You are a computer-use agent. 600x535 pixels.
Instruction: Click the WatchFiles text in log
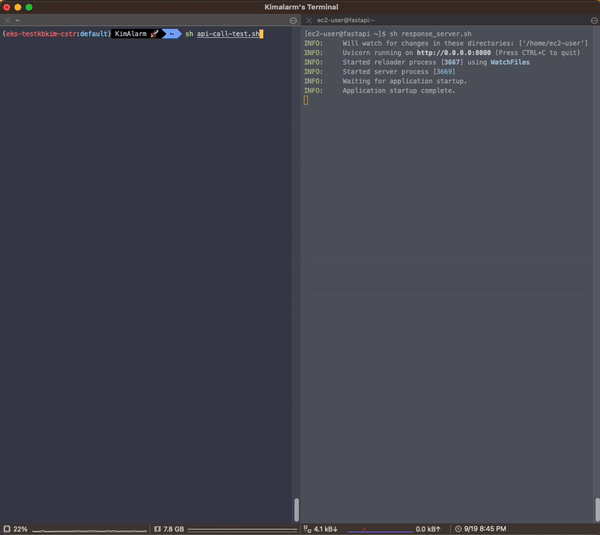[x=510, y=62]
